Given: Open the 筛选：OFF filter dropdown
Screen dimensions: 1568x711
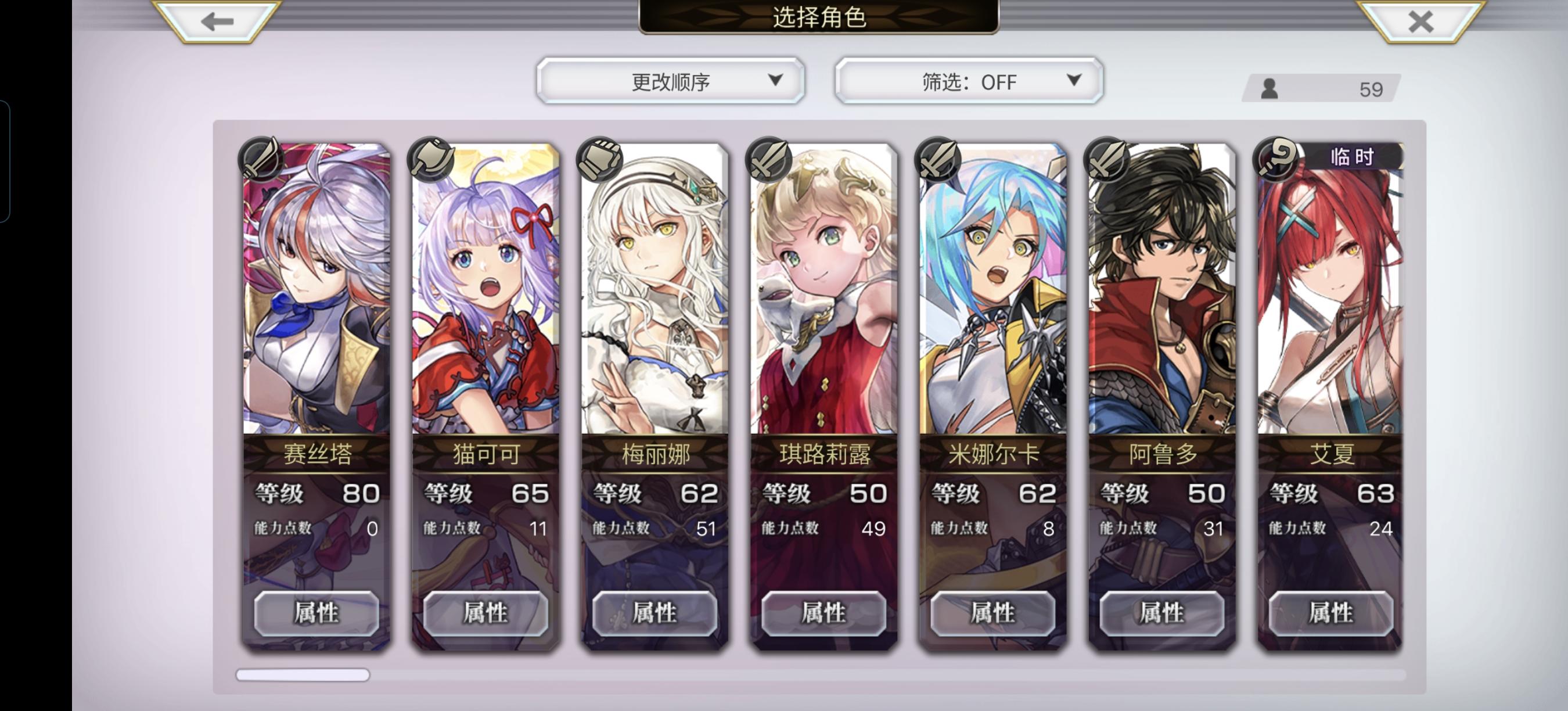Looking at the screenshot, I should pyautogui.click(x=969, y=81).
